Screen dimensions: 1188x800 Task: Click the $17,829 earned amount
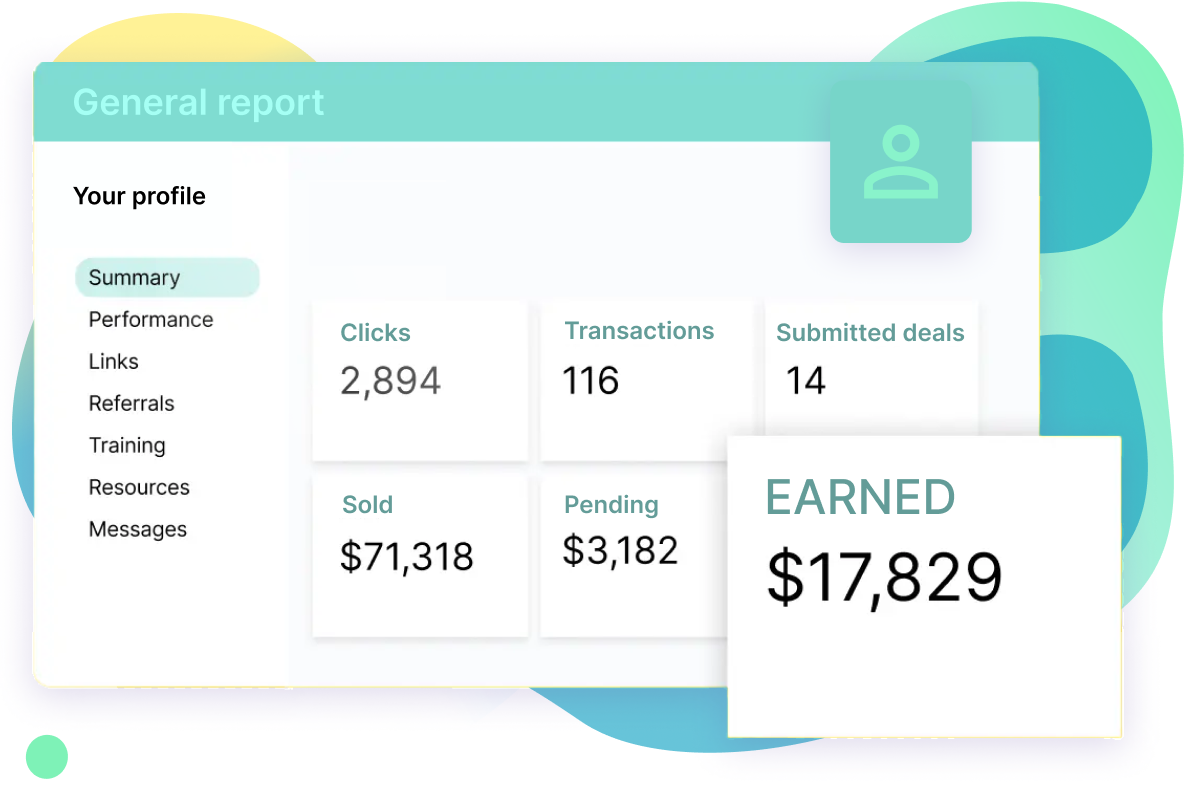[x=884, y=577]
